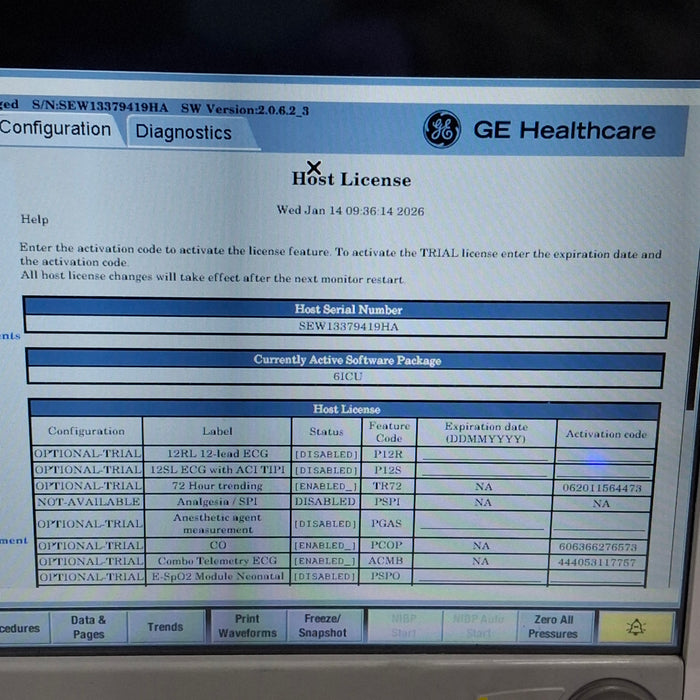Click the ACMB feature code
This screenshot has width=700, height=700.
(385, 561)
